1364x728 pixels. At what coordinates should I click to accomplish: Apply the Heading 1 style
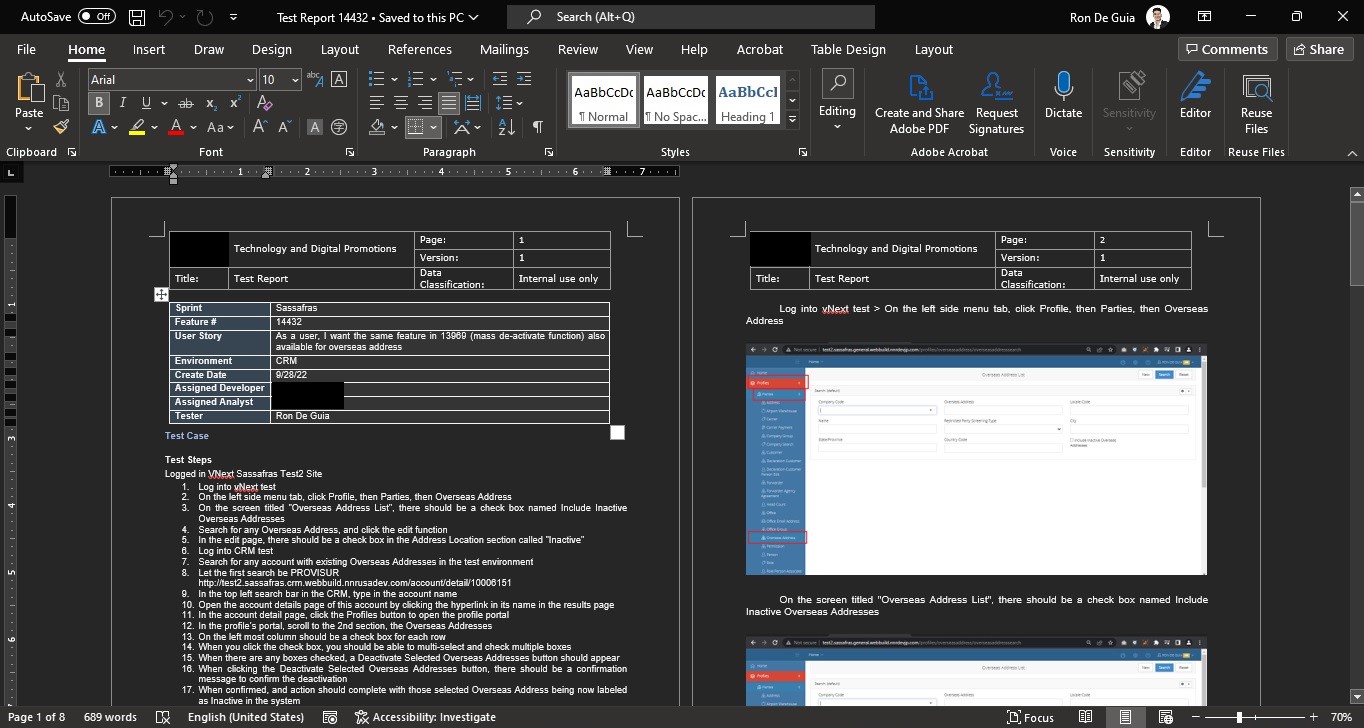pyautogui.click(x=747, y=100)
